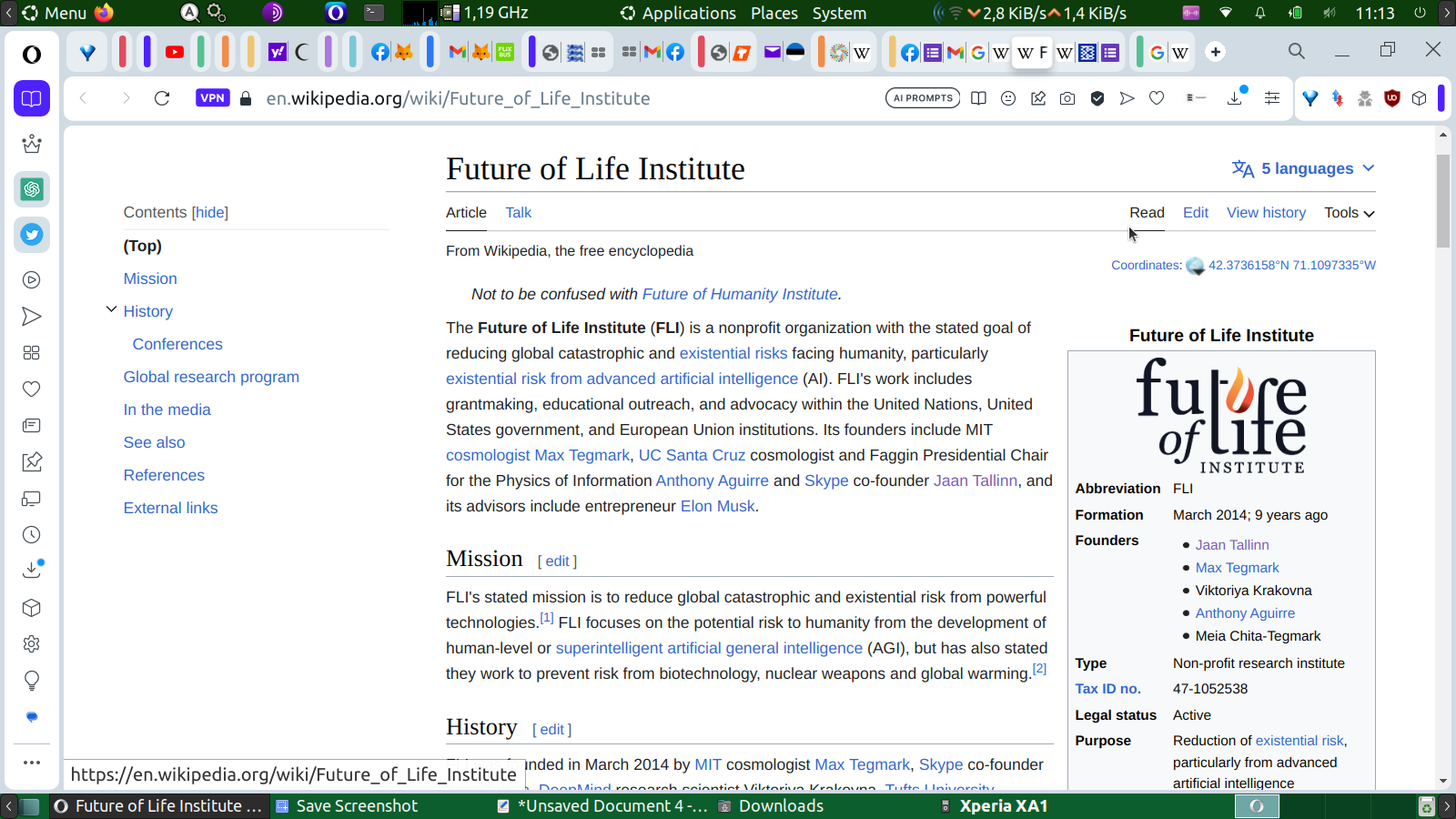Toggle the VPN badge in address bar
The width and height of the screenshot is (1456, 819).
[212, 98]
